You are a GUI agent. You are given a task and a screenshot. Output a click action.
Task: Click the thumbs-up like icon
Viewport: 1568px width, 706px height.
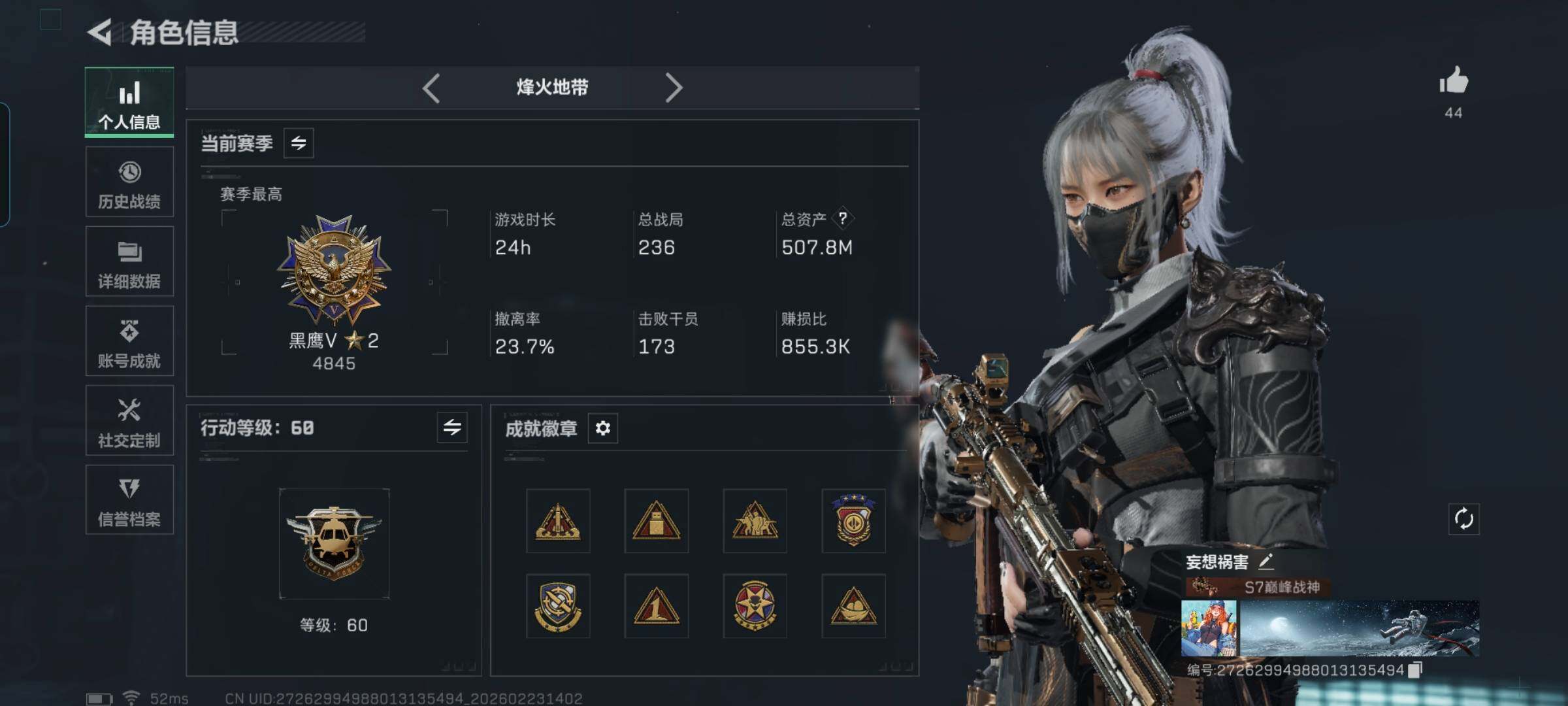(x=1453, y=82)
